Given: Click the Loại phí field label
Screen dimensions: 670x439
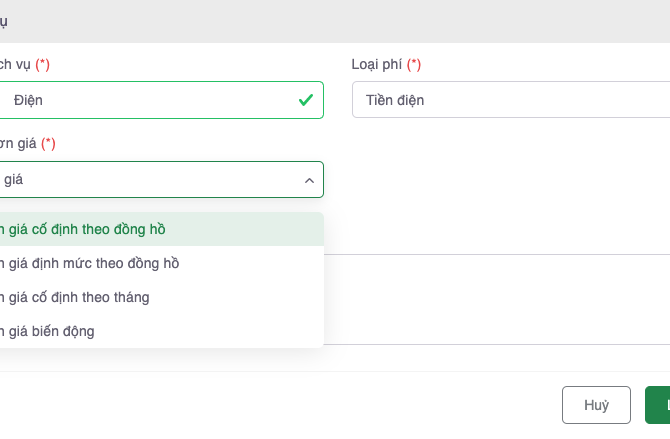Looking at the screenshot, I should pos(377,64).
